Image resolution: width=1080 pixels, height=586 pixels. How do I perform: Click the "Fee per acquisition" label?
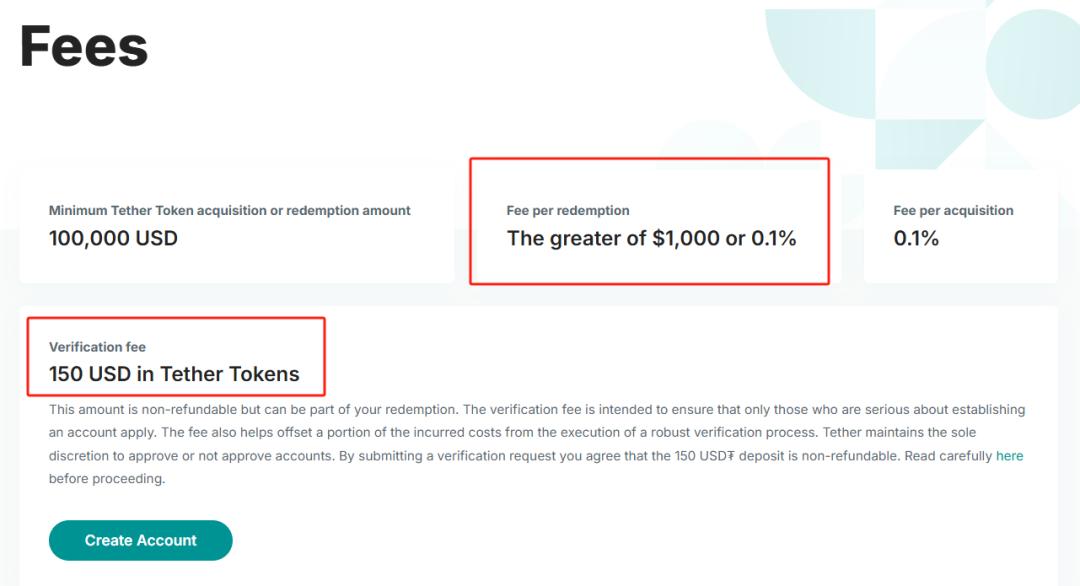pyautogui.click(x=953, y=211)
